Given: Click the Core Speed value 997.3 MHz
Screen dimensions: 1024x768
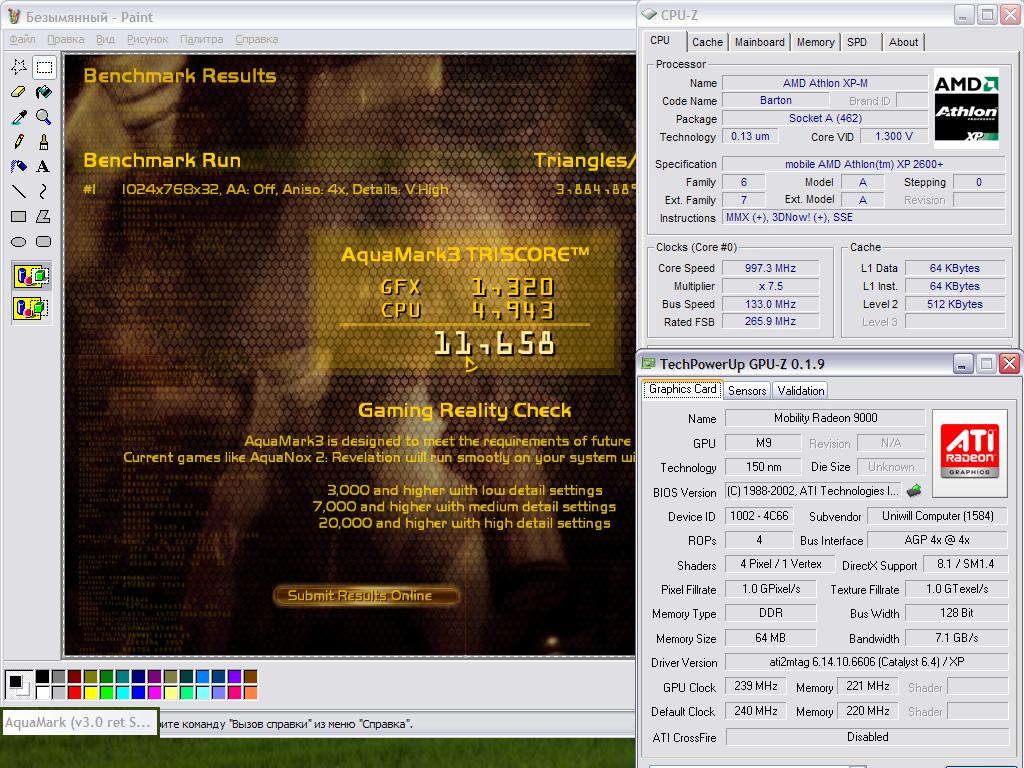Looking at the screenshot, I should [x=770, y=268].
